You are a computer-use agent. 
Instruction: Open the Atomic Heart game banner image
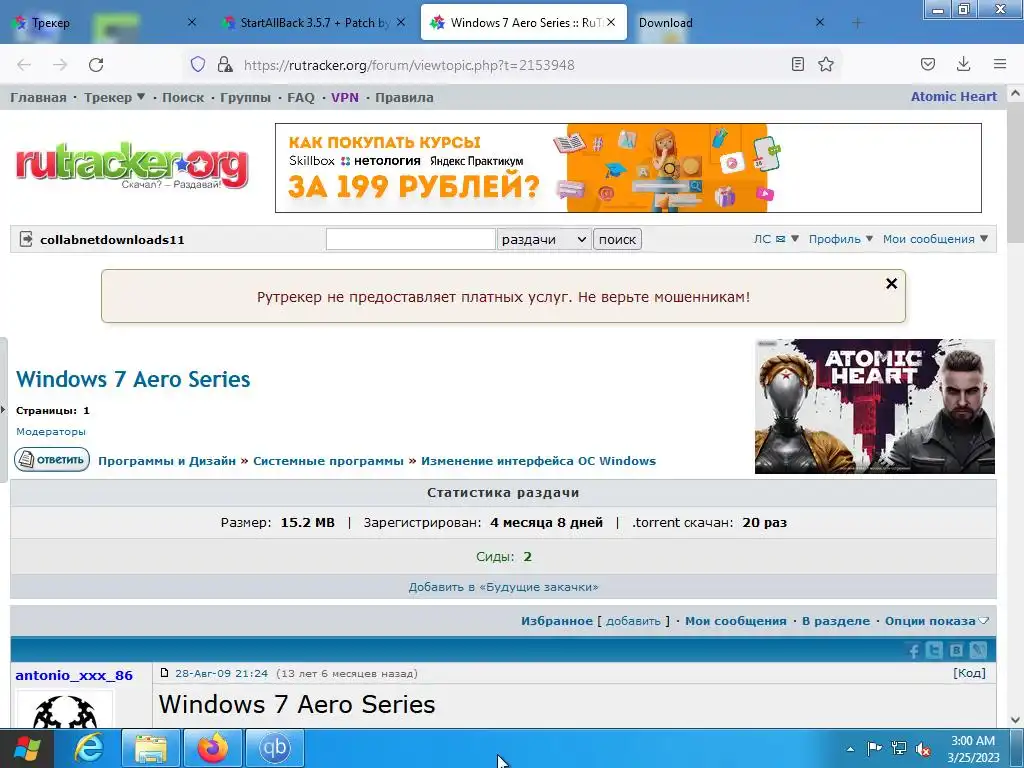coord(874,406)
